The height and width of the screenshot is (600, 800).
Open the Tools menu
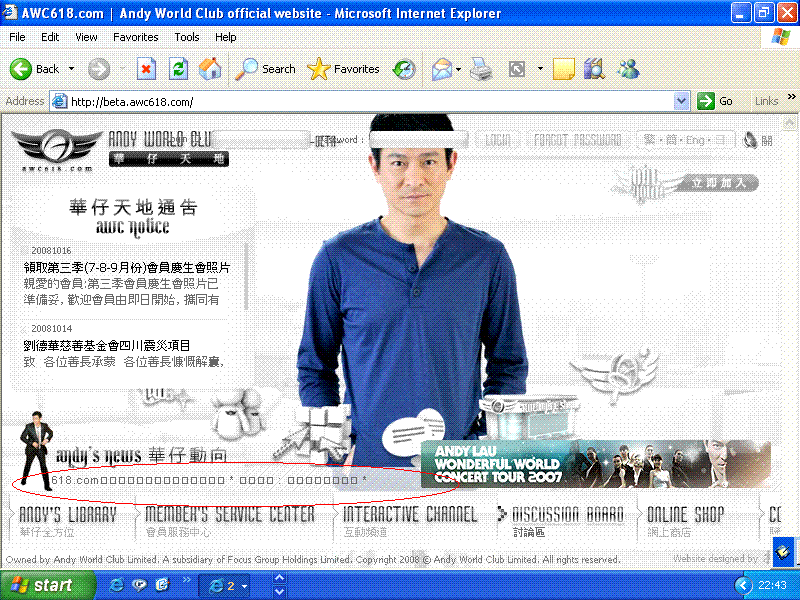click(x=187, y=37)
